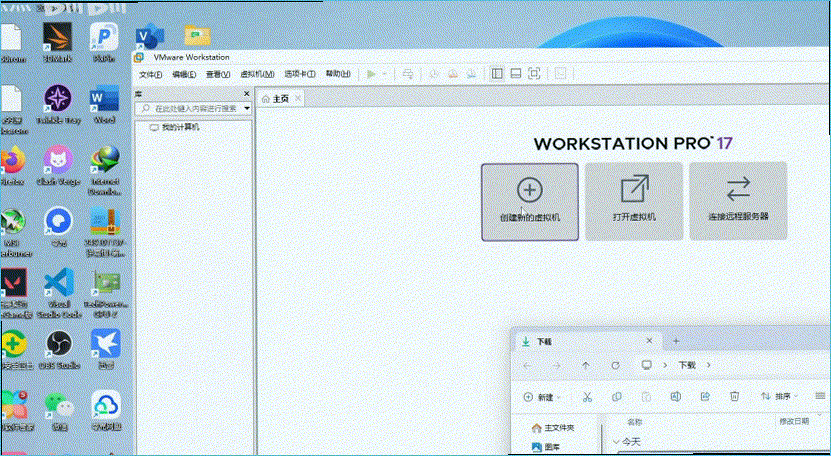
Task: Click the Back arrow in File Explorer
Action: 527,365
